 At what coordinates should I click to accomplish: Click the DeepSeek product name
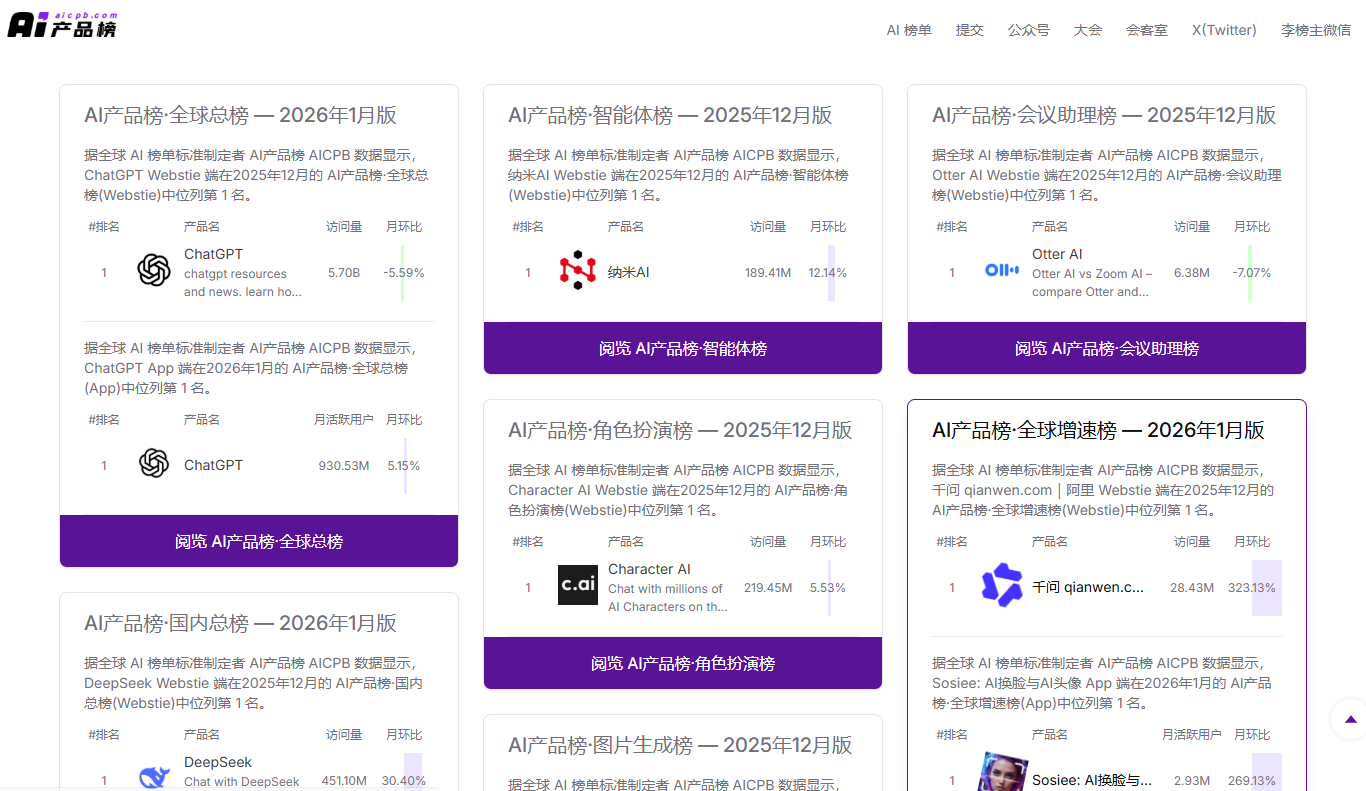point(218,762)
